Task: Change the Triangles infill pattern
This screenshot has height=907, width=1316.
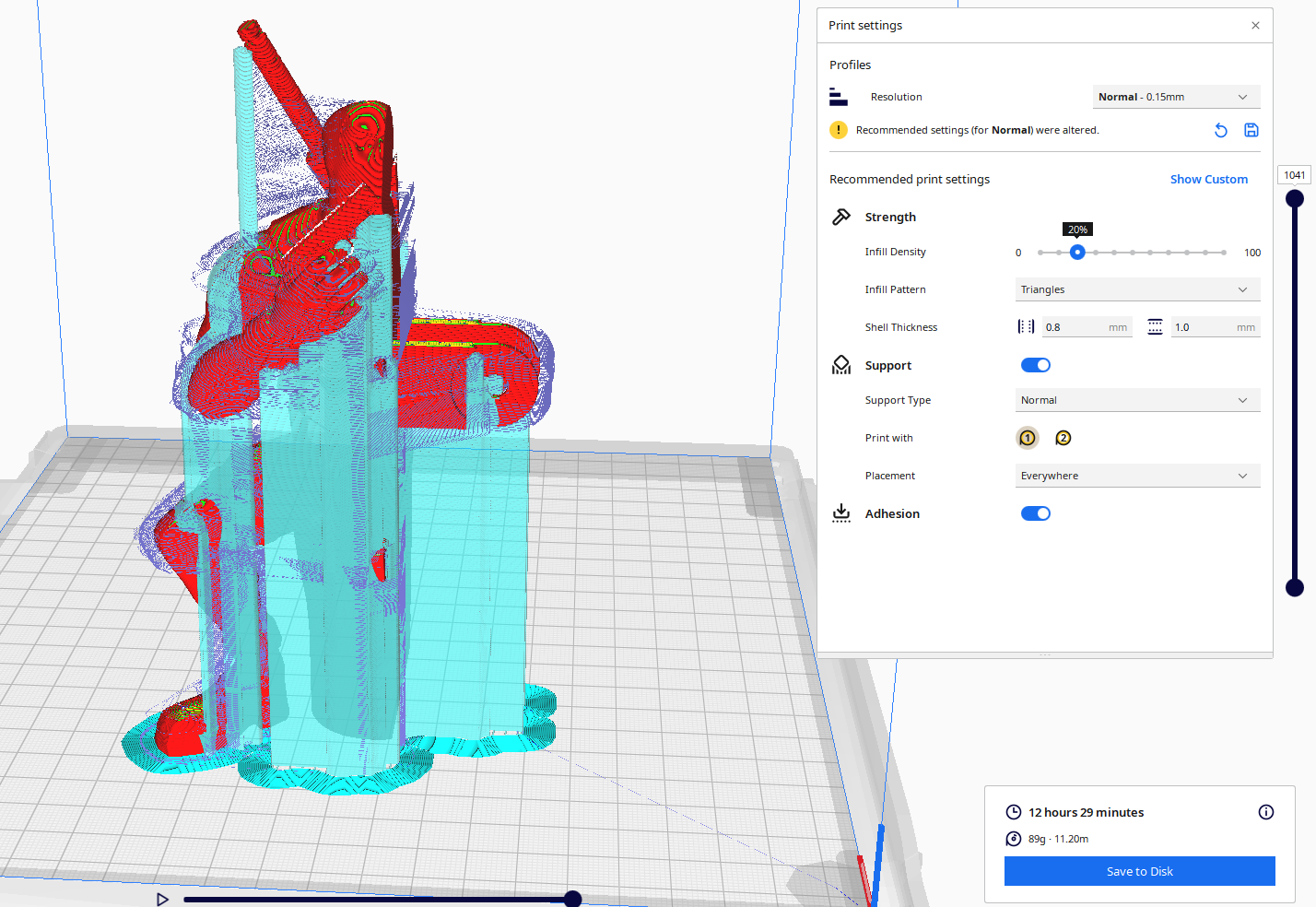Action: pos(1137,289)
